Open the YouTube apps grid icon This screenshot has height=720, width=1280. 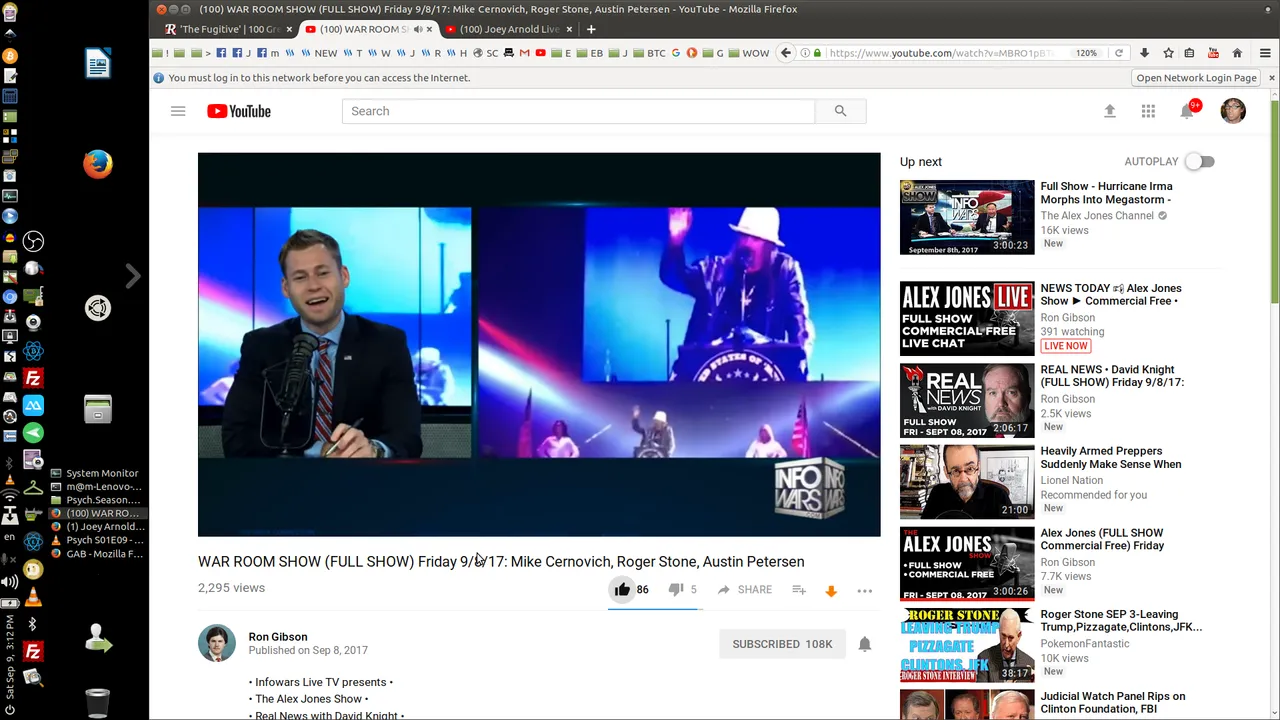coord(1148,111)
